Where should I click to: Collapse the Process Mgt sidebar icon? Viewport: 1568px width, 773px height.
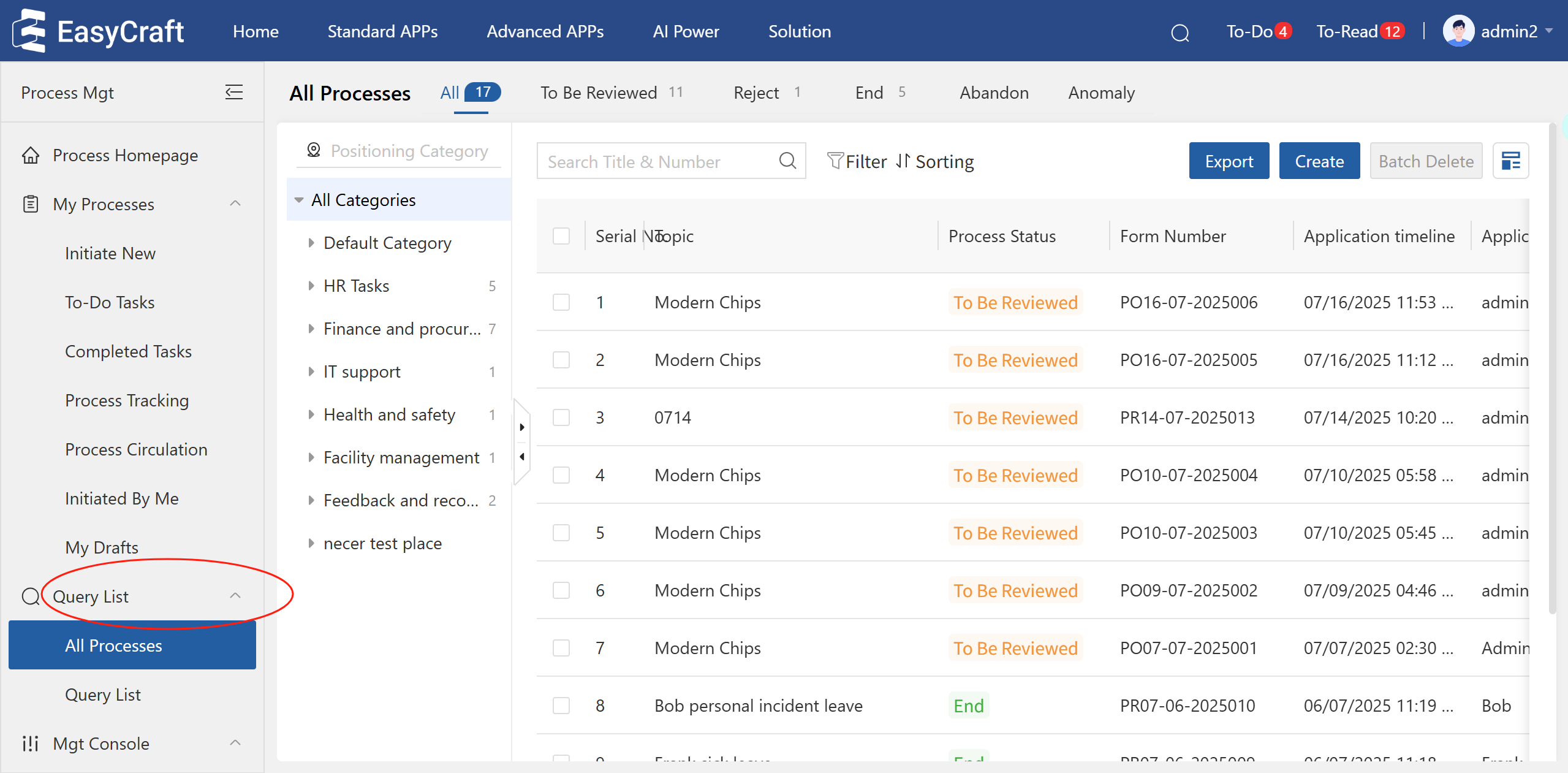tap(234, 93)
